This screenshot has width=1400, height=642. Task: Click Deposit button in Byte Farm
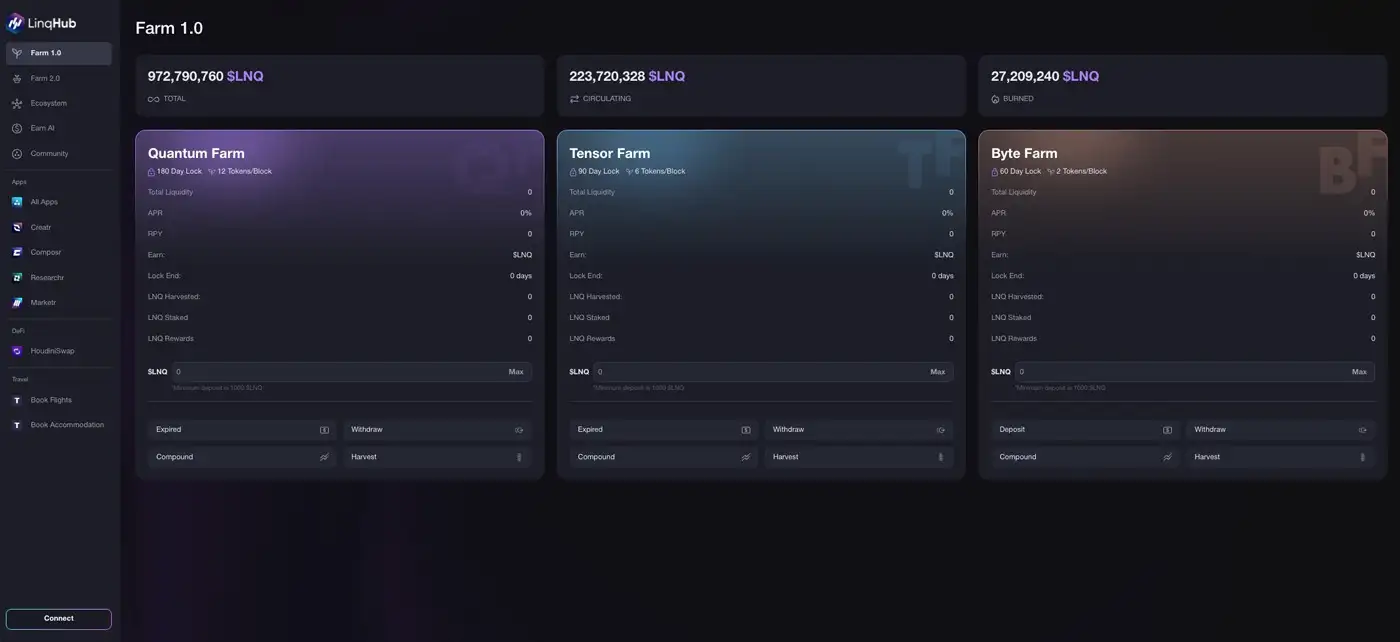[1084, 430]
